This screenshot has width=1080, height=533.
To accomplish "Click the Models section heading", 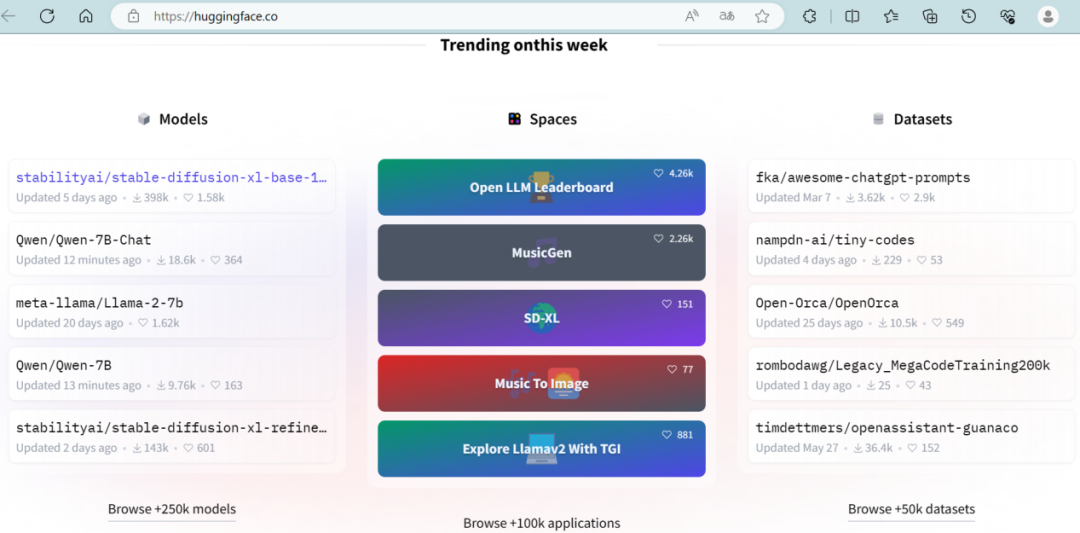I will [183, 119].
